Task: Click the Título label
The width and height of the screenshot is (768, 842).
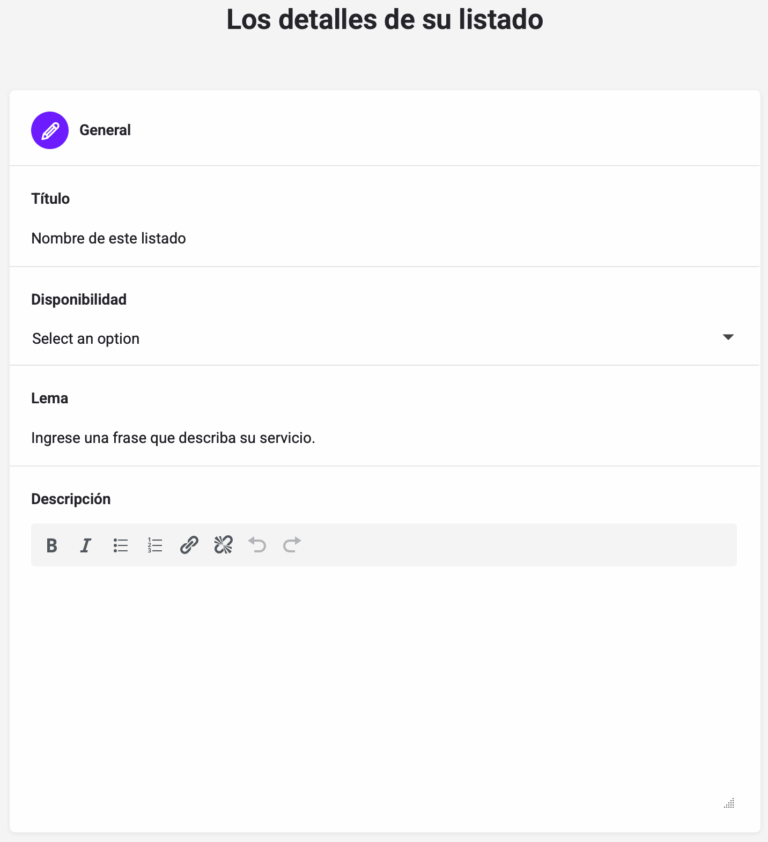Action: coord(50,199)
